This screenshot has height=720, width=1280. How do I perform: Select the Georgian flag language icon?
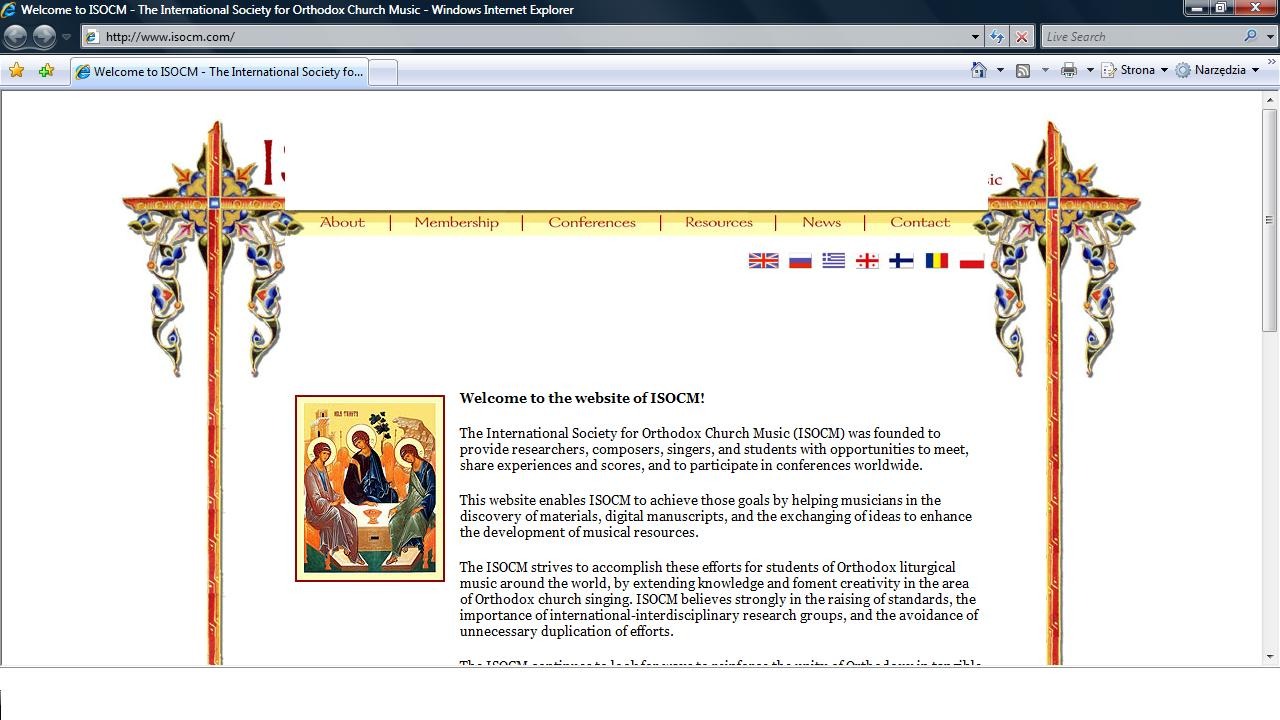(867, 261)
